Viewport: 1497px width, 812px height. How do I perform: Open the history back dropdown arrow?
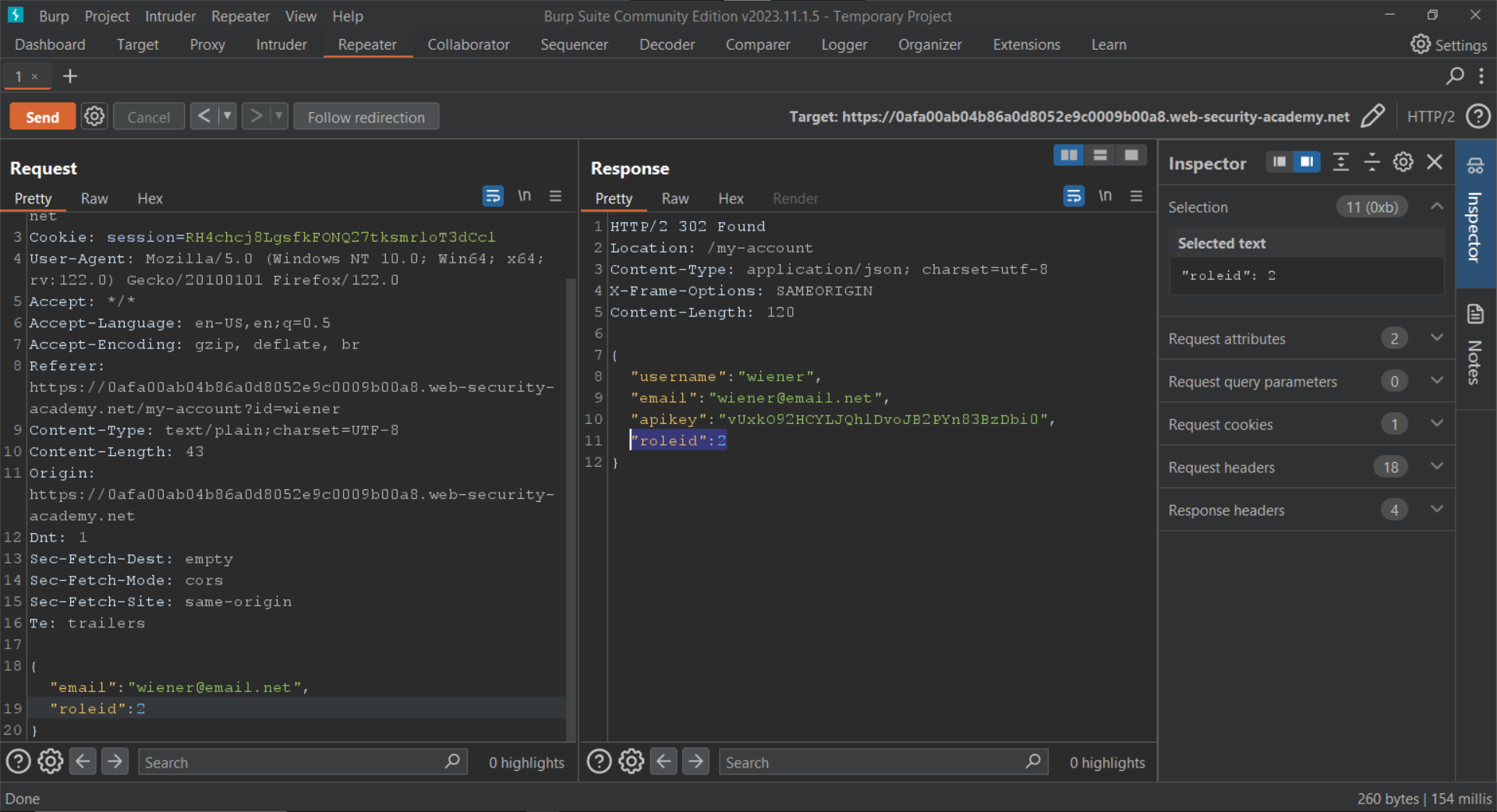click(x=228, y=117)
